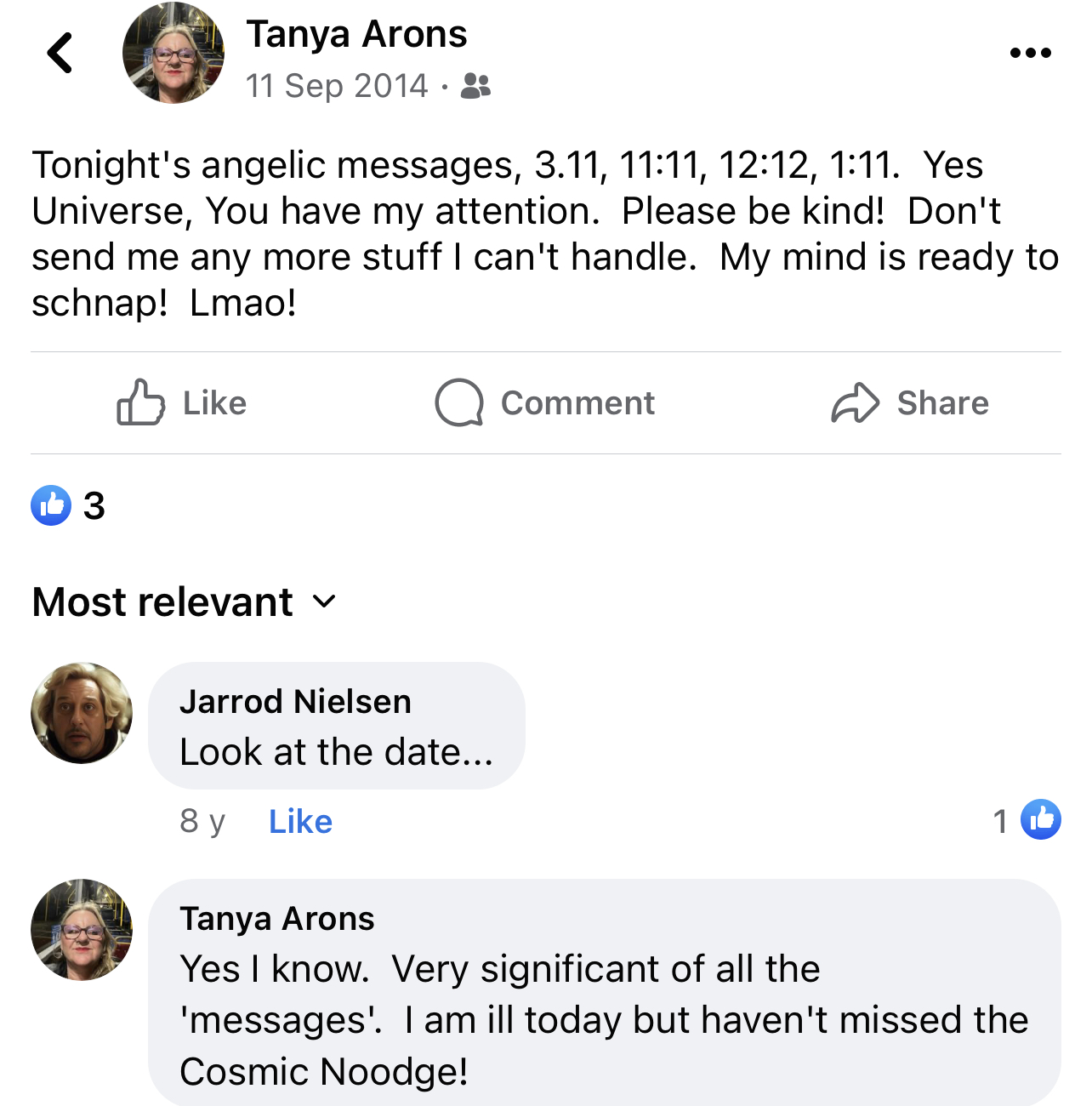Tap the back arrow icon
The image size is (1092, 1106).
60,53
